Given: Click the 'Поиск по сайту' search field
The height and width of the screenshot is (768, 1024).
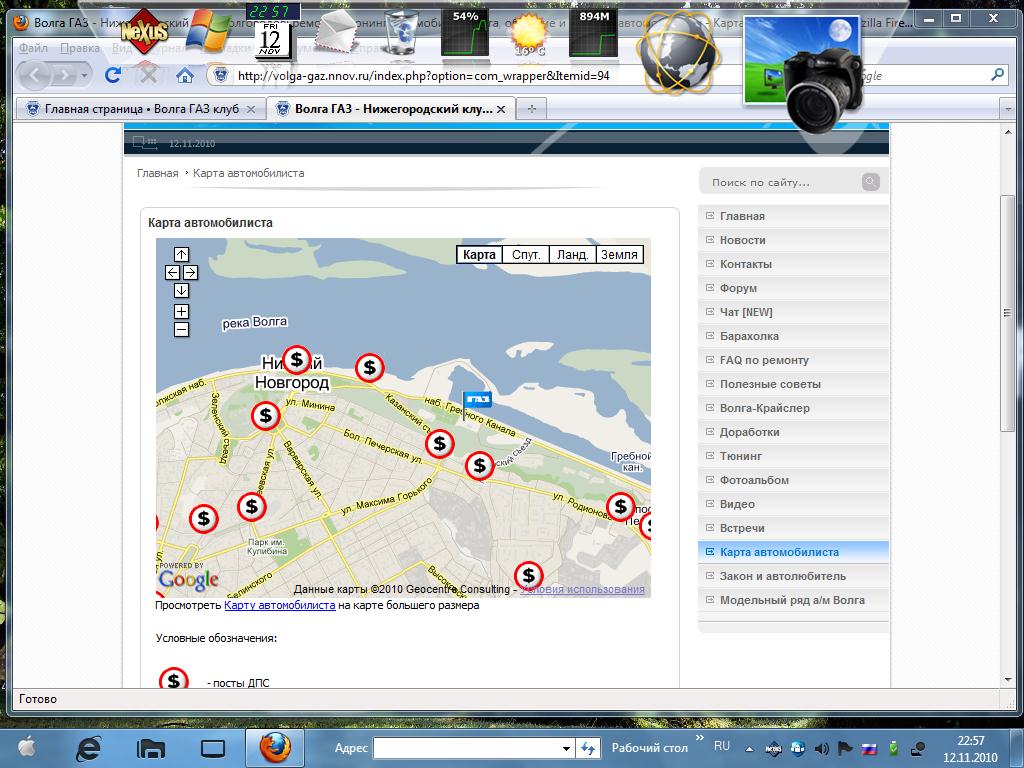Looking at the screenshot, I should point(784,182).
